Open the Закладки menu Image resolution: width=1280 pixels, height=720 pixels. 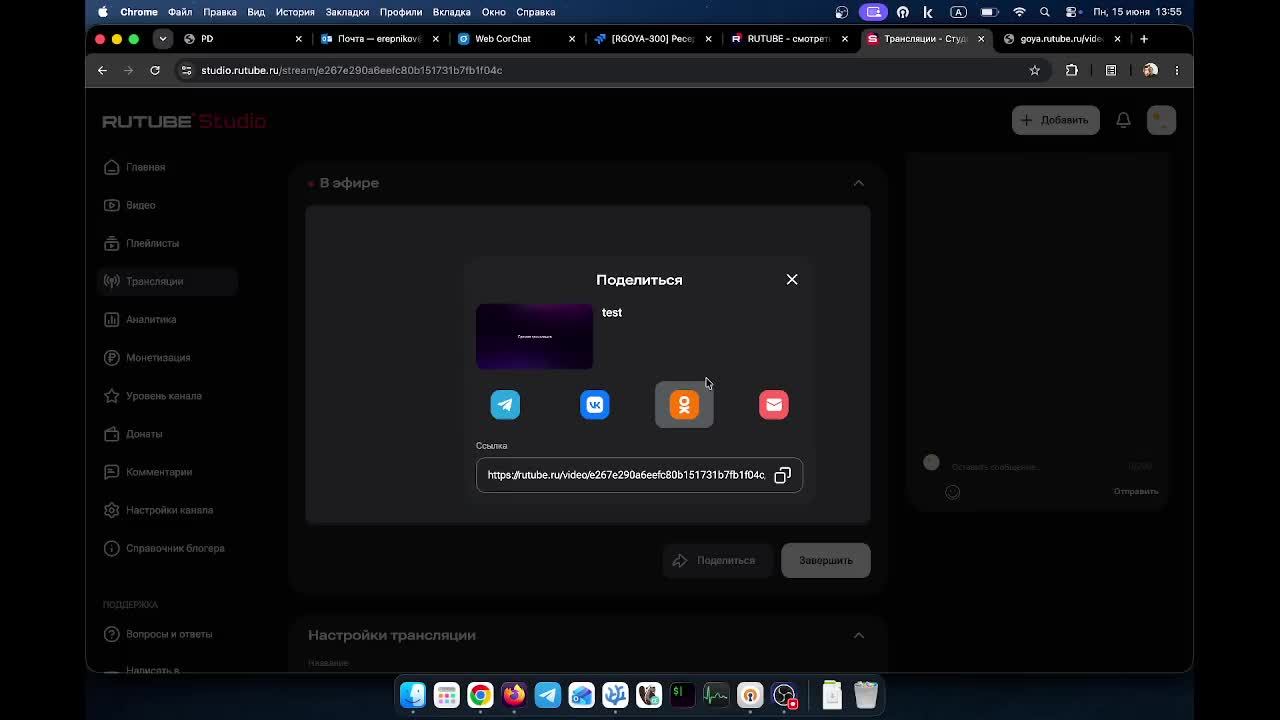point(347,12)
